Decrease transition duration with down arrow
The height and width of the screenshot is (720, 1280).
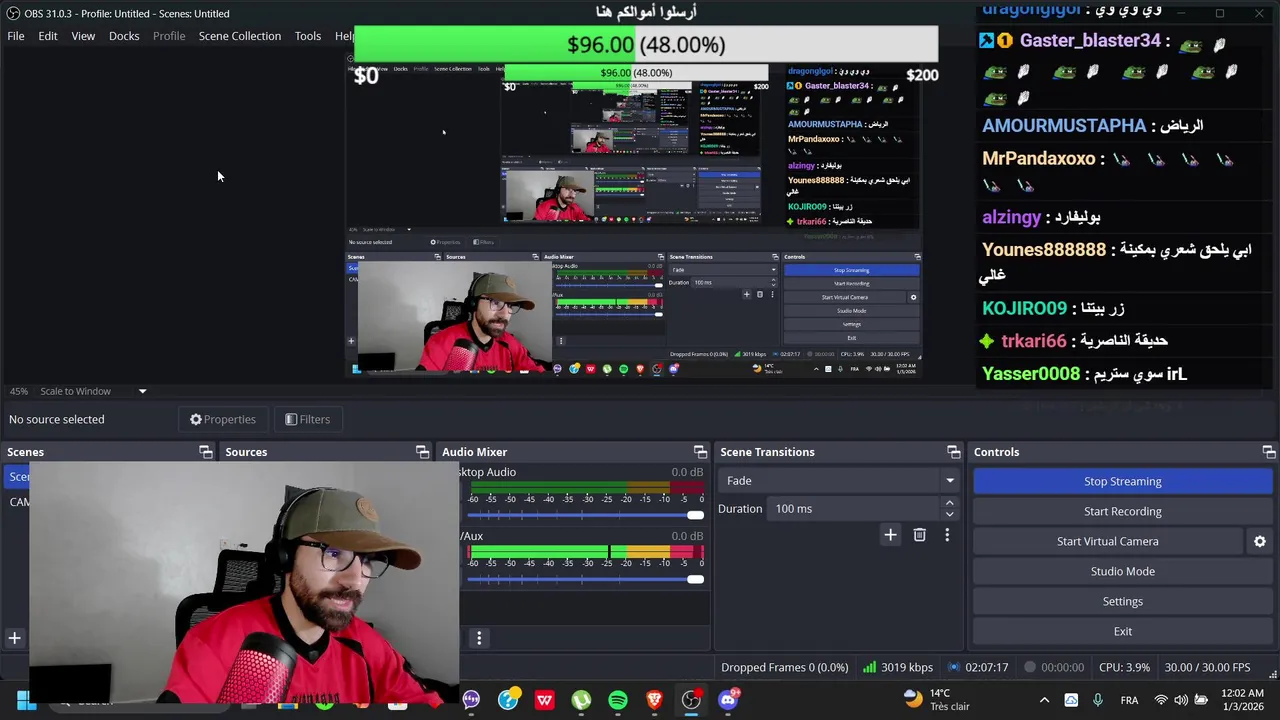point(949,515)
